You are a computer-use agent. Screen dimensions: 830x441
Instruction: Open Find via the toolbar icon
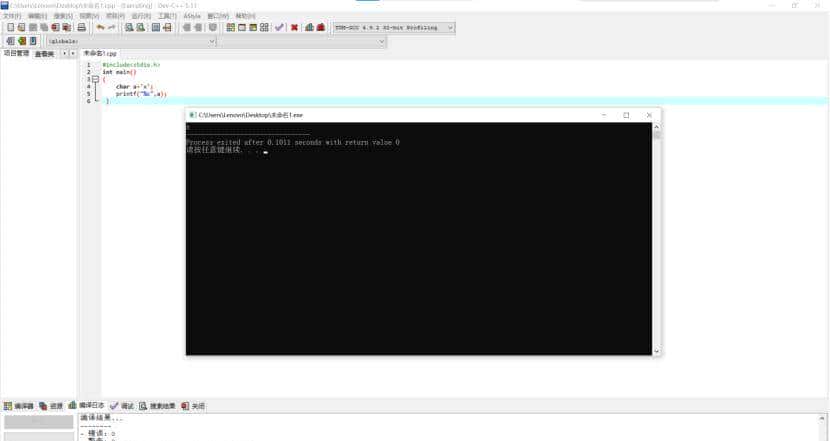[x=129, y=28]
